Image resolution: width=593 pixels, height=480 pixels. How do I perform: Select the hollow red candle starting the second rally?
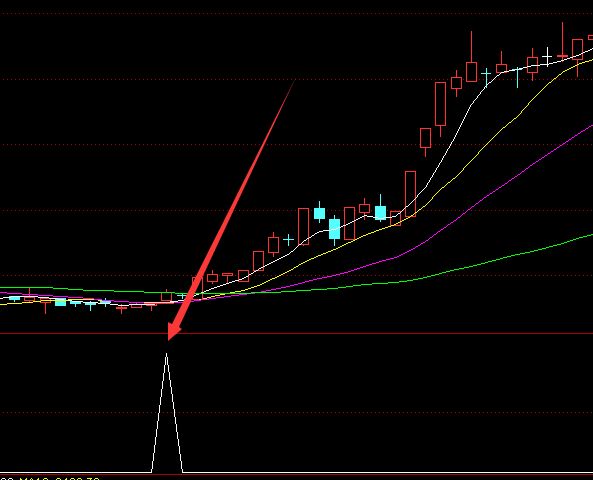pyautogui.click(x=410, y=194)
